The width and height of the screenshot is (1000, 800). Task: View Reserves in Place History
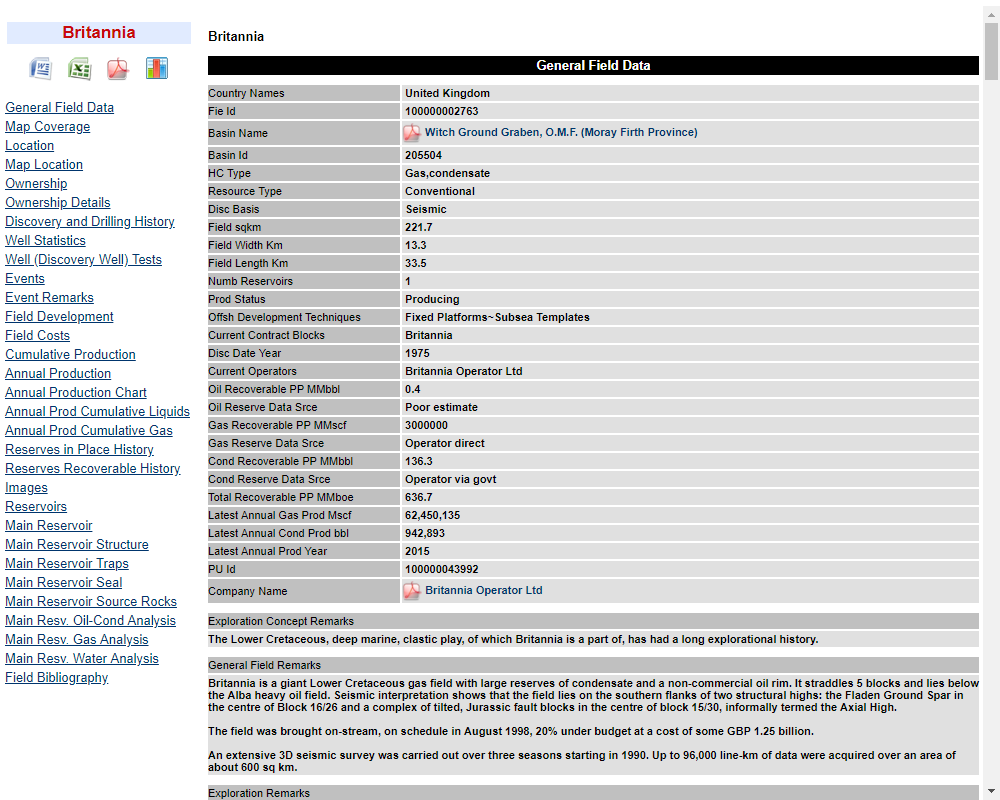pos(79,450)
